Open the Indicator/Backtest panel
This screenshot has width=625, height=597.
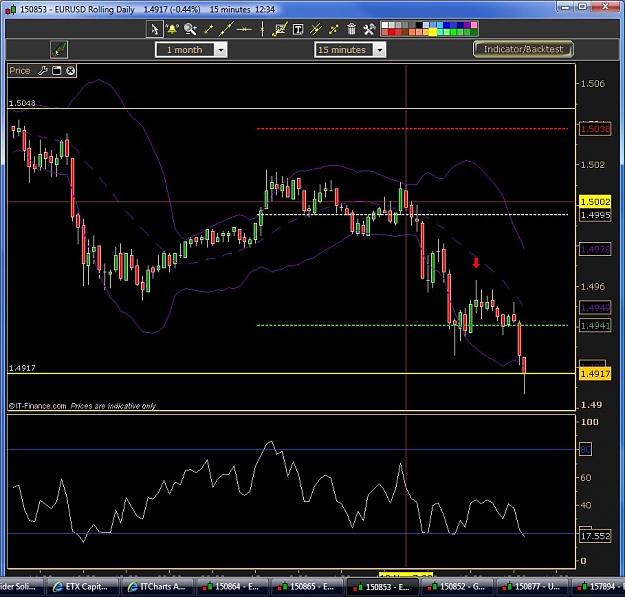click(523, 49)
